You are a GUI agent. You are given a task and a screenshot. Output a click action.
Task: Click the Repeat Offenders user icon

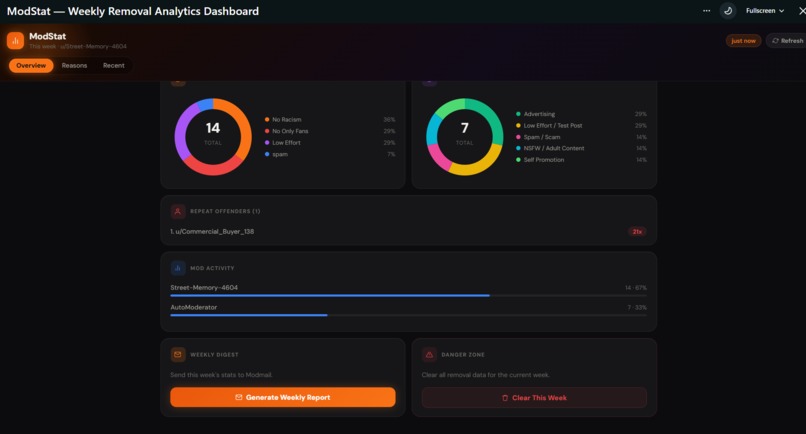click(178, 211)
